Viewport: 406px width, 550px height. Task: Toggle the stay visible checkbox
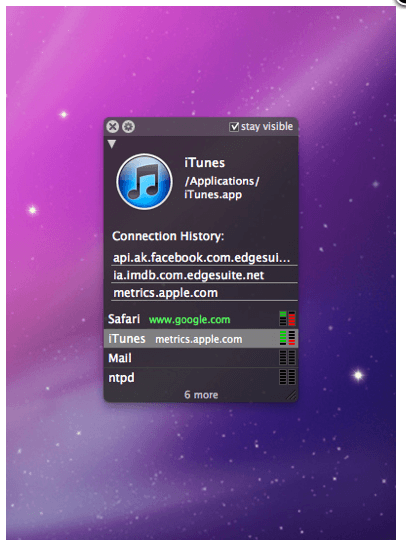[234, 127]
